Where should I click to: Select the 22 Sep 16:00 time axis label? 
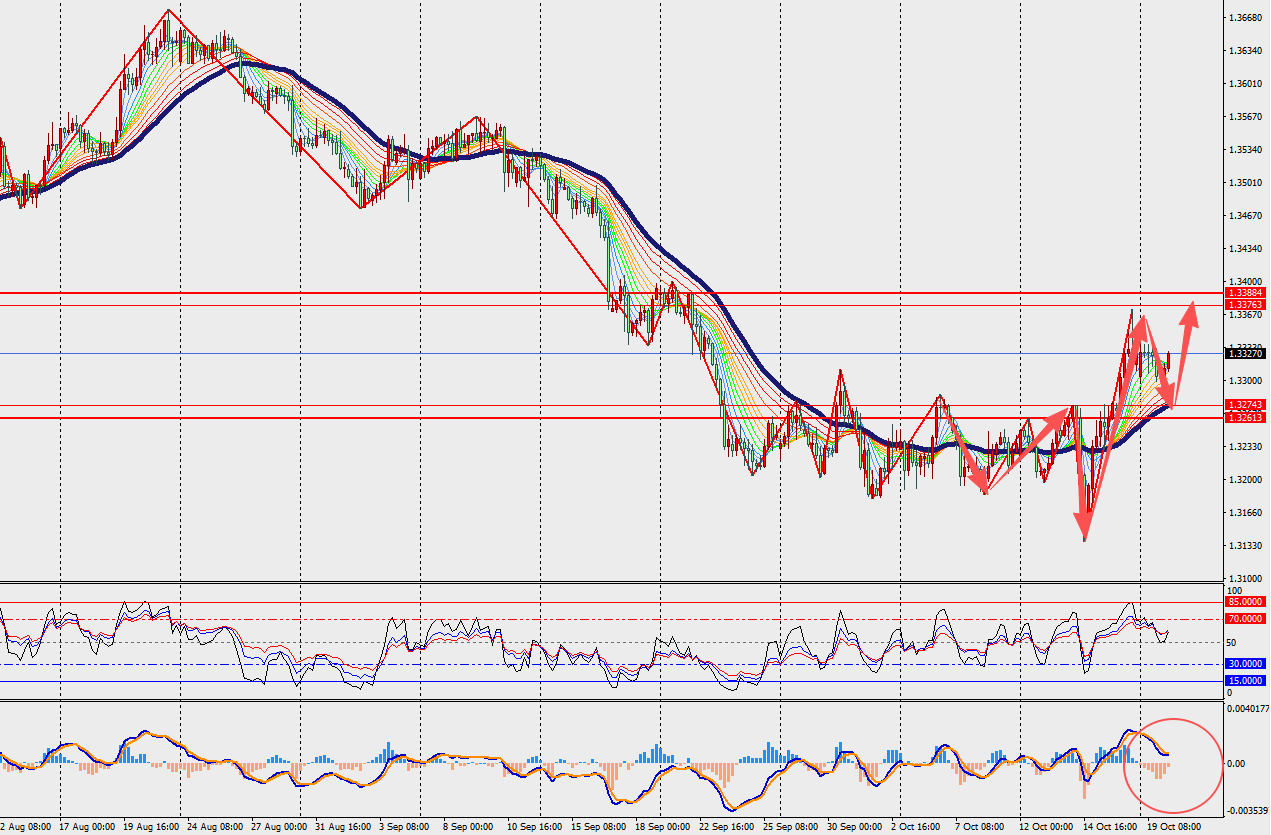pos(728,827)
